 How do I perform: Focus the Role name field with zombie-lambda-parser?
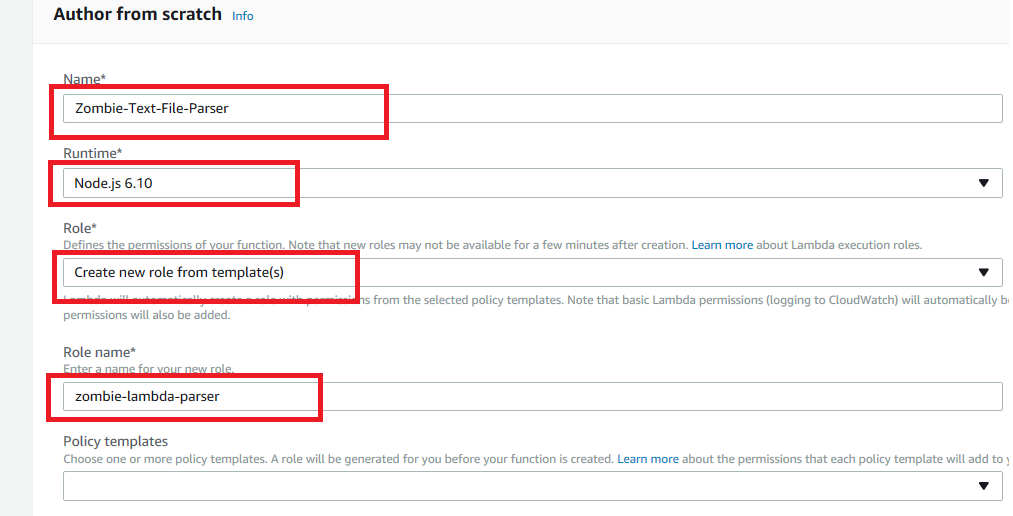point(530,396)
